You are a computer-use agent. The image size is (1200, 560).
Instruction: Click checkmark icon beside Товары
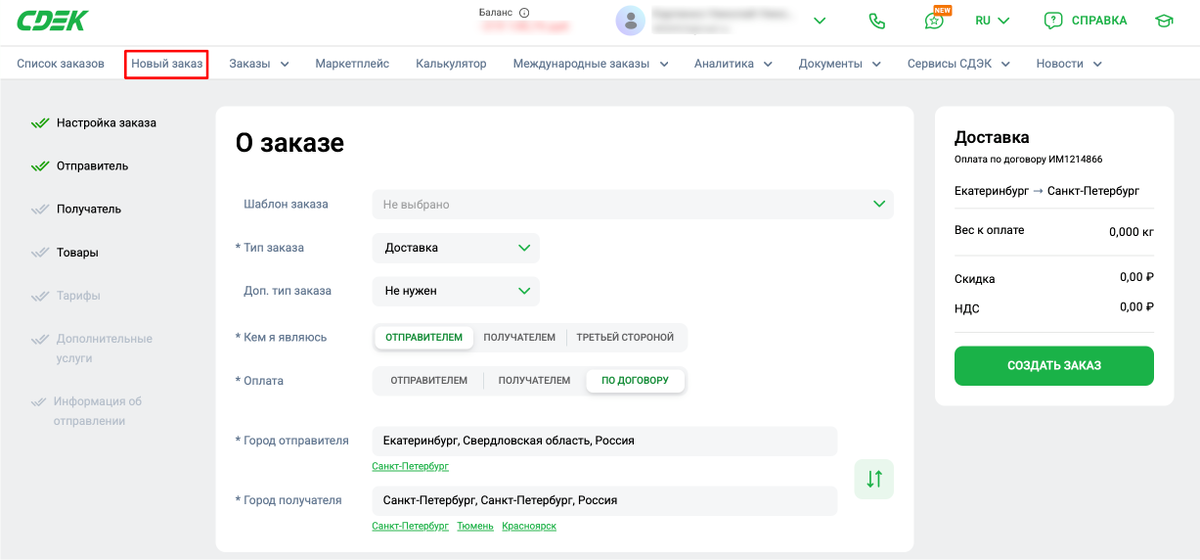click(x=40, y=253)
